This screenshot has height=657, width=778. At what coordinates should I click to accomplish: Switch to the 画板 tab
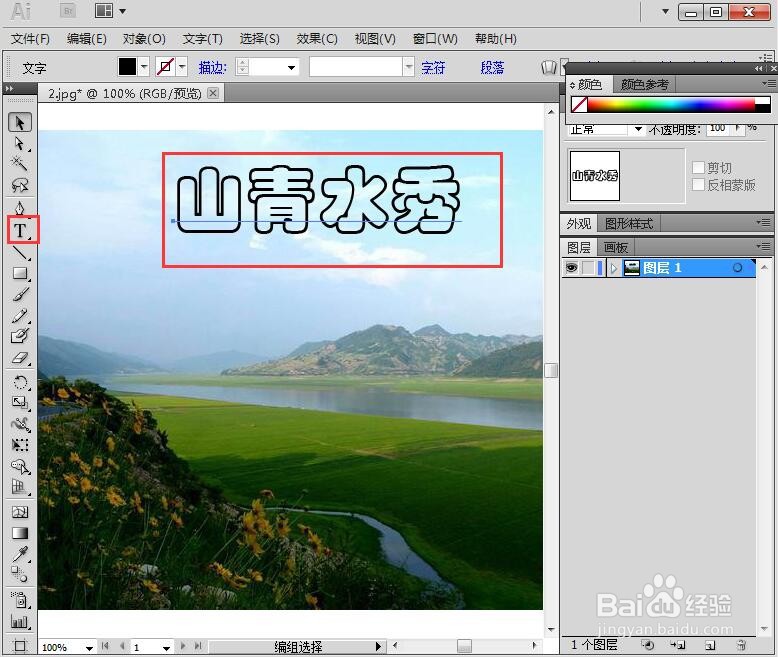[x=616, y=247]
